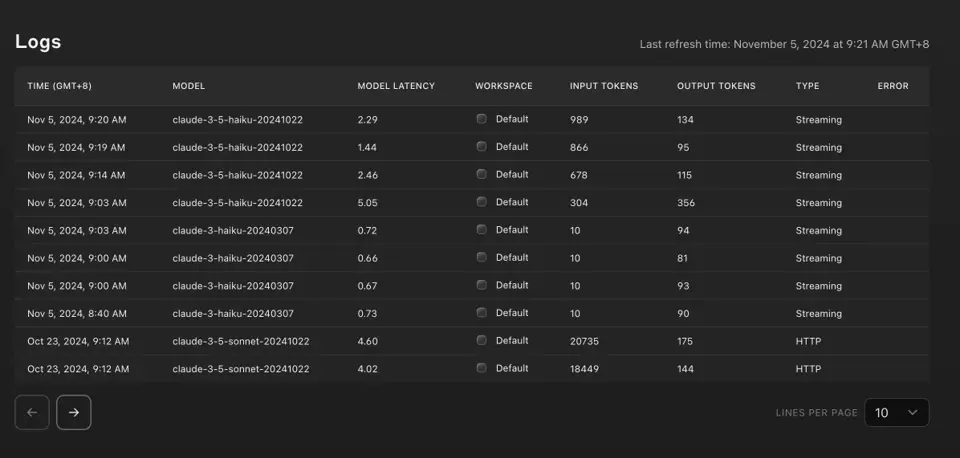Click workspace icon for 8:40 AM row
This screenshot has width=960, height=458.
coord(482,312)
